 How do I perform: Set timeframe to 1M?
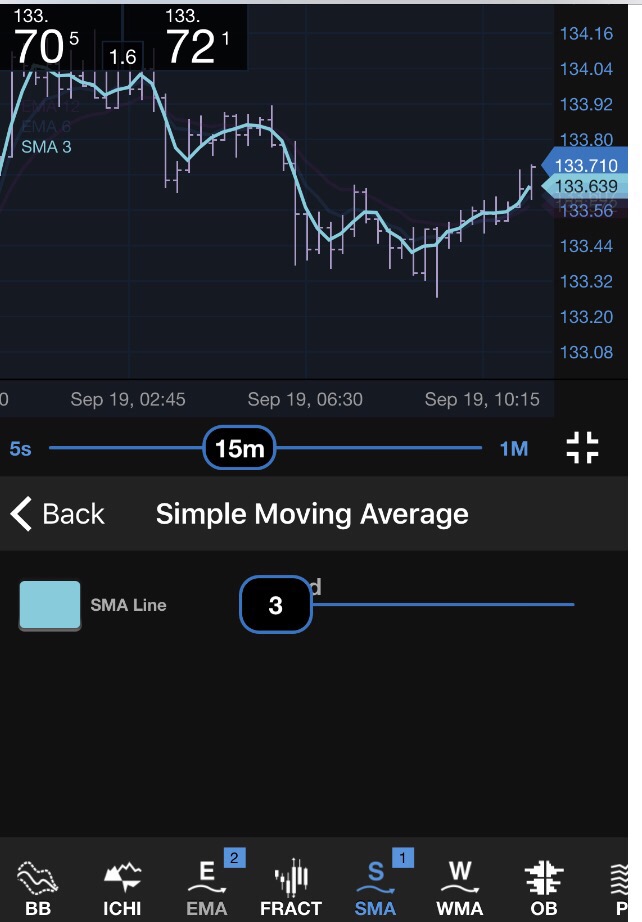(x=514, y=449)
